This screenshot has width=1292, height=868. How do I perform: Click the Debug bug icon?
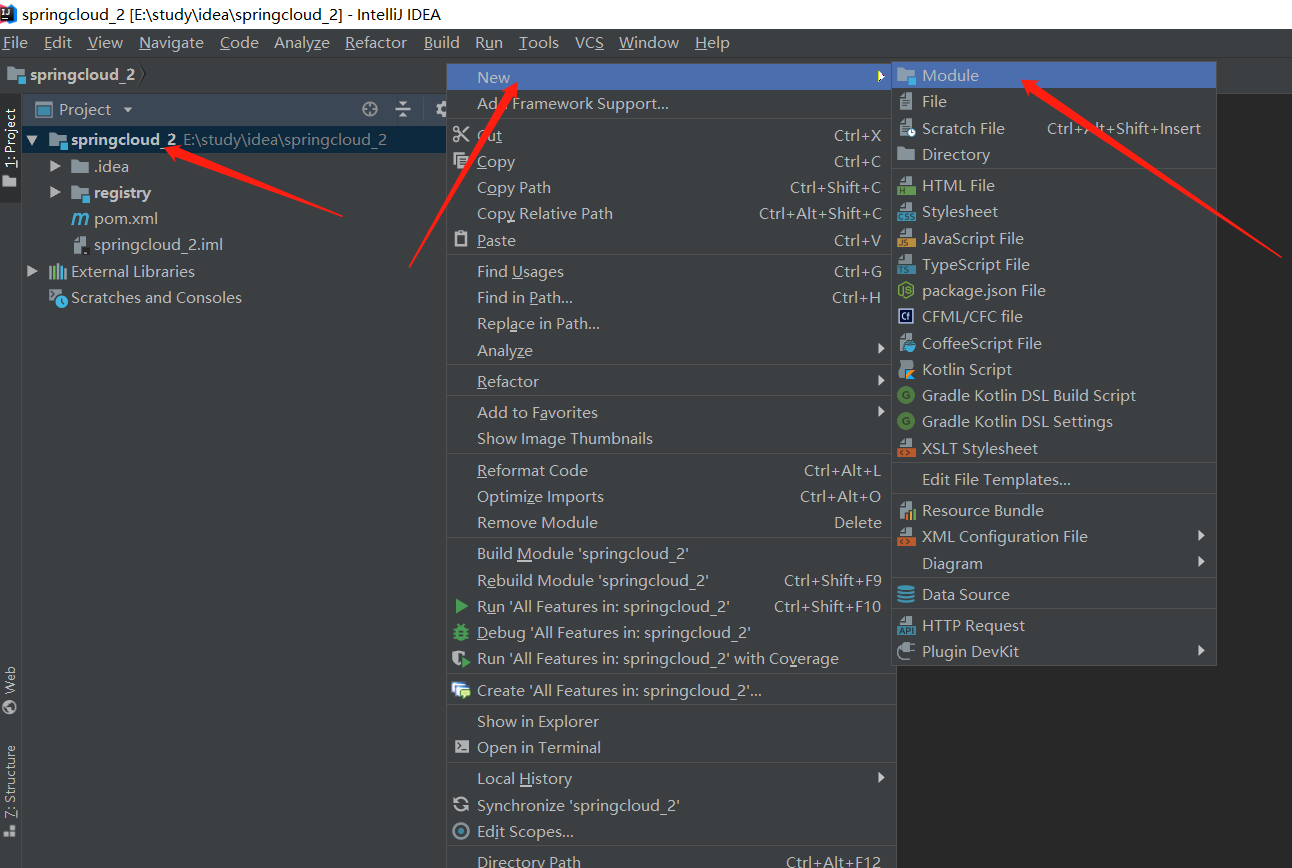click(x=461, y=632)
